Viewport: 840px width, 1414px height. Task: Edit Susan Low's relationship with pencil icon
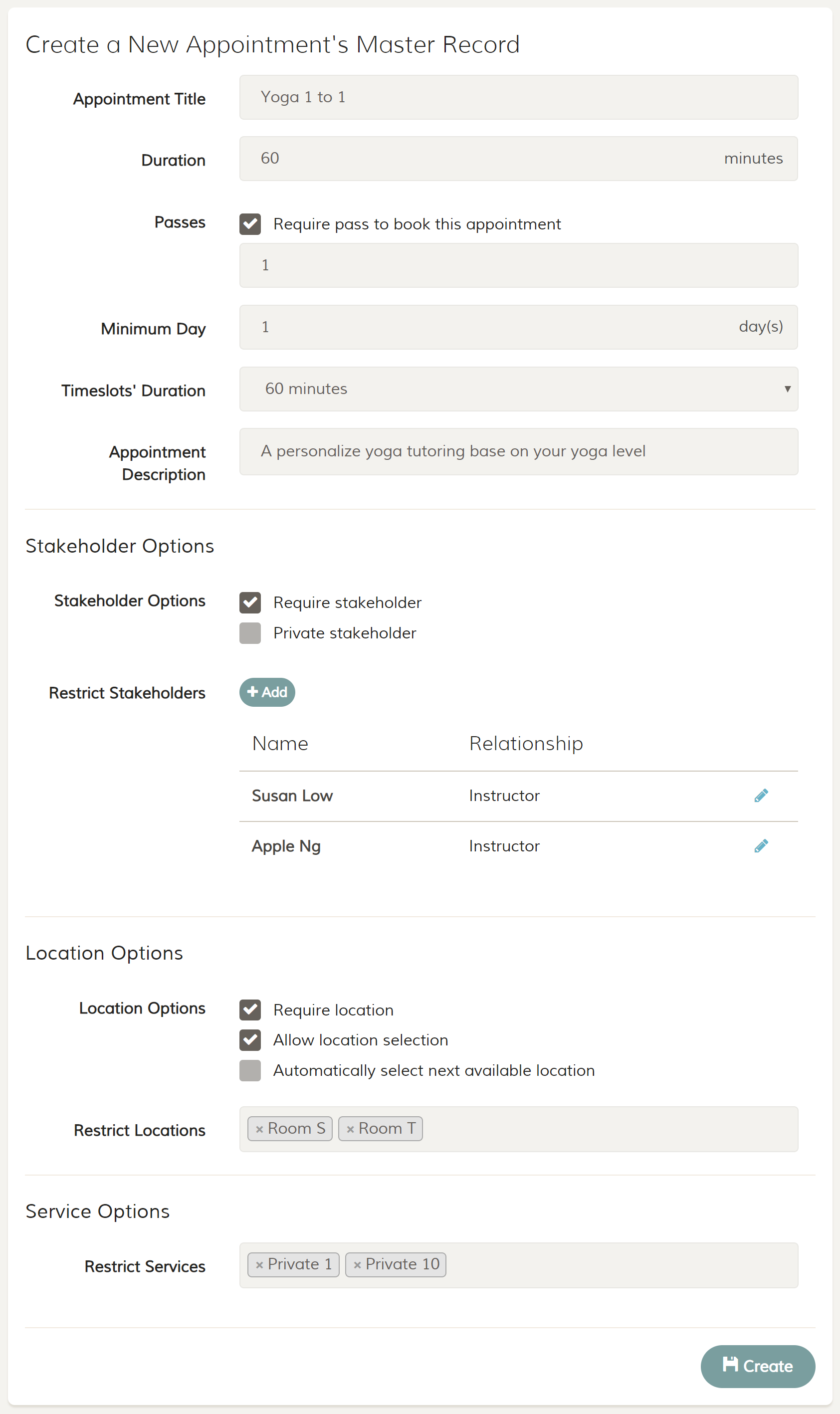[761, 795]
